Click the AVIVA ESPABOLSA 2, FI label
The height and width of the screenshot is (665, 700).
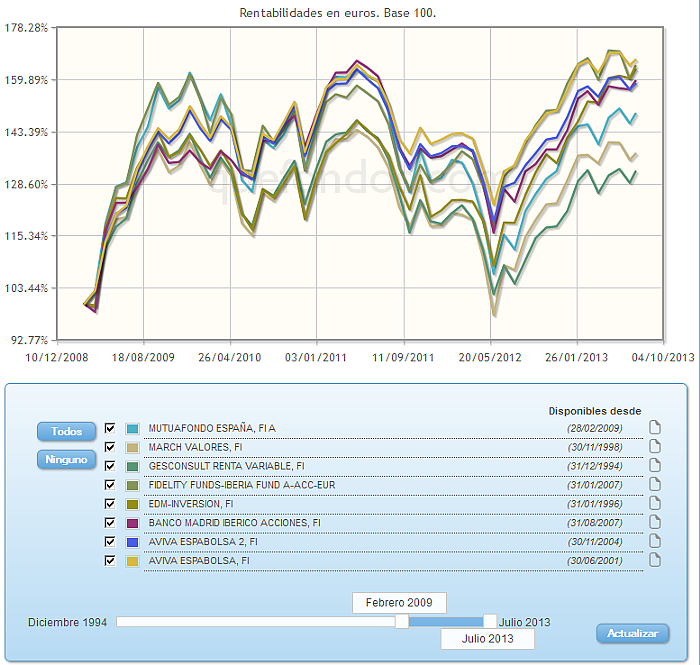[203, 542]
